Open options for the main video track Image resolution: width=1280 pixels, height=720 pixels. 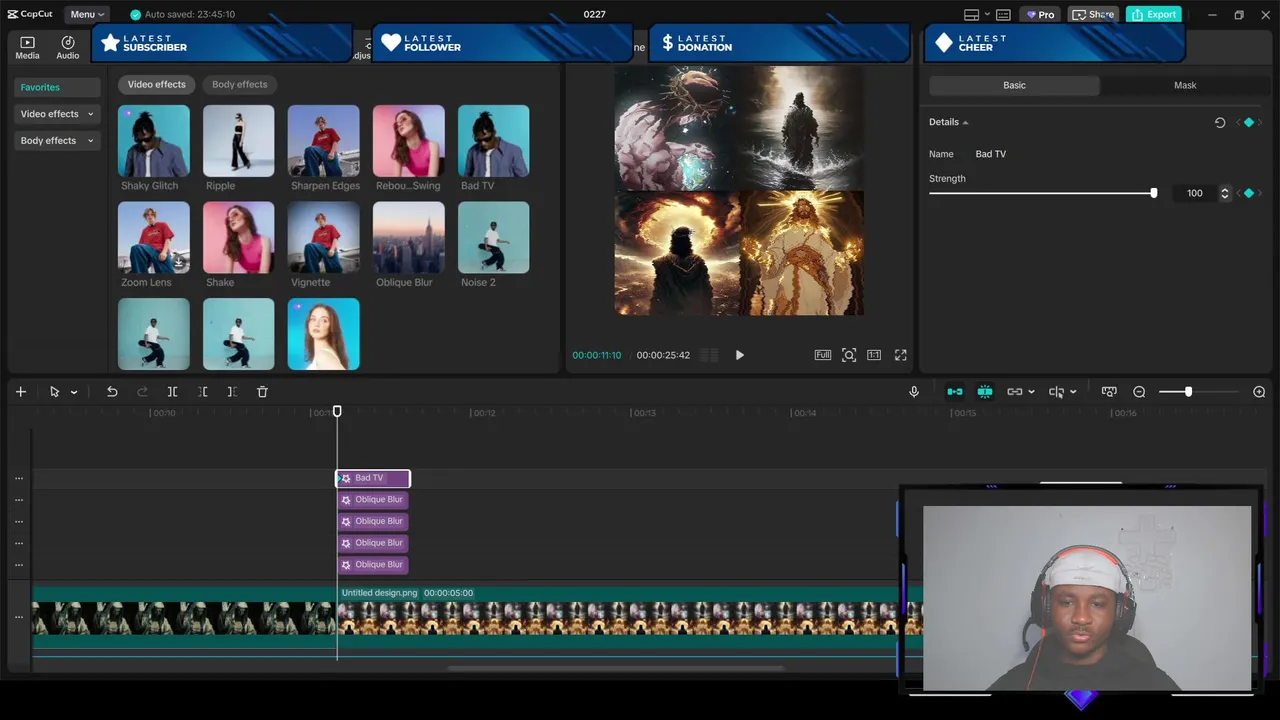19,617
